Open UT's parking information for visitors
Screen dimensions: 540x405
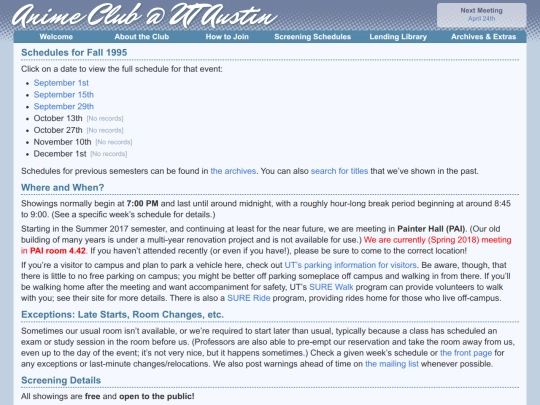(x=350, y=265)
